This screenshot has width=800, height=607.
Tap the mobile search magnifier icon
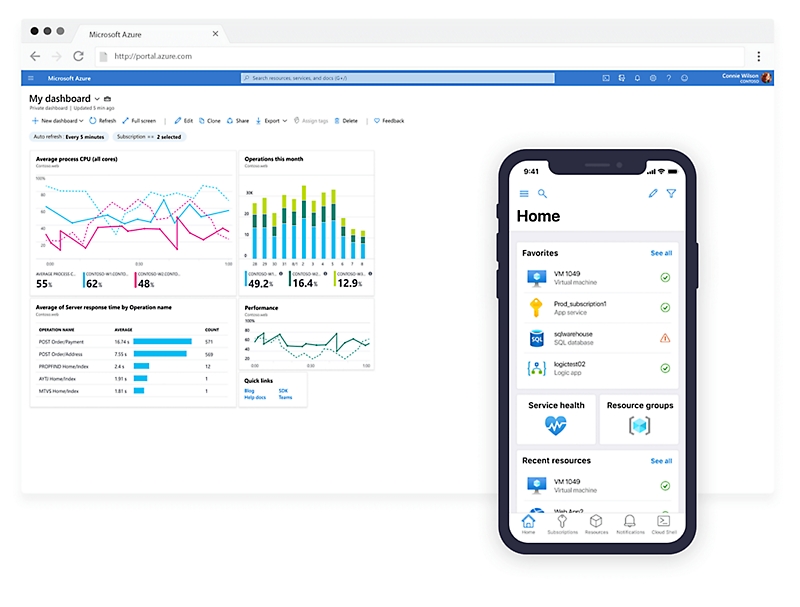543,193
